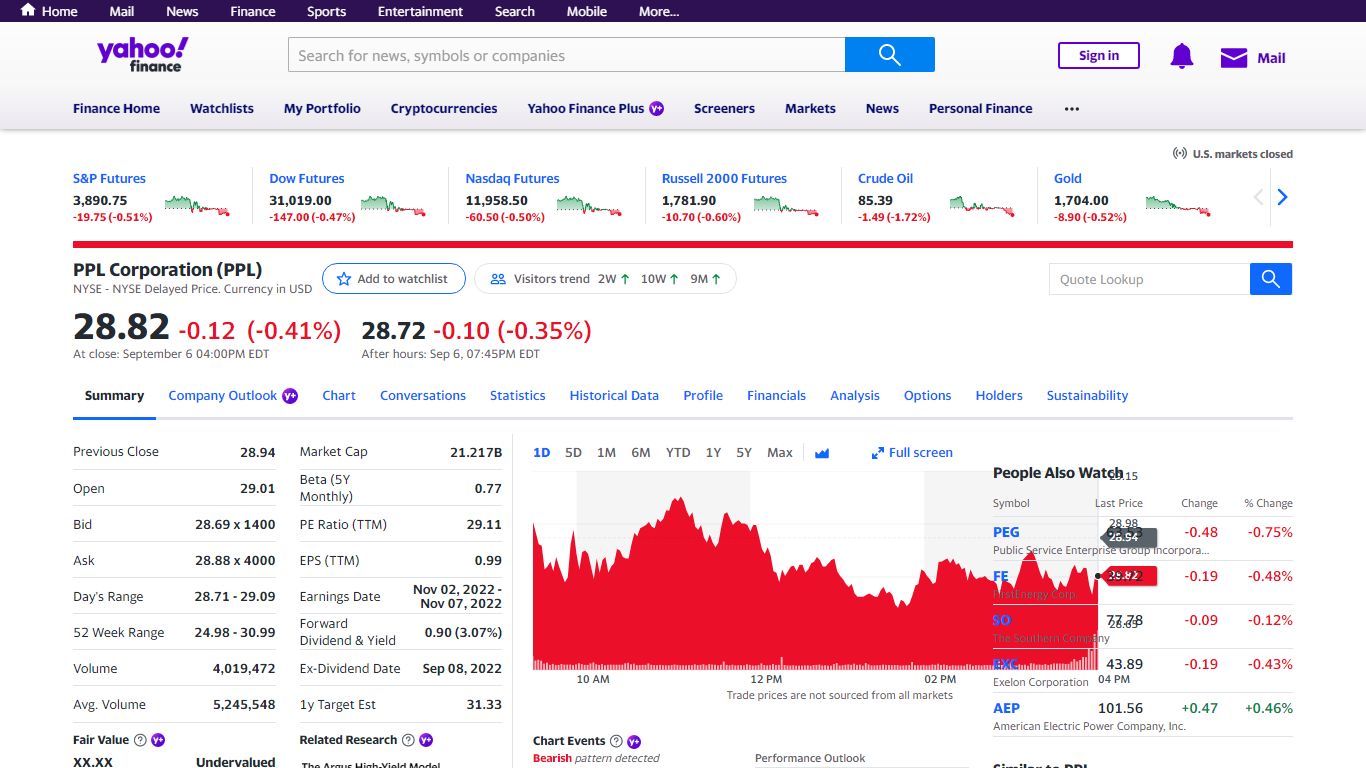Select the 1M chart range
1366x768 pixels.
coord(606,453)
